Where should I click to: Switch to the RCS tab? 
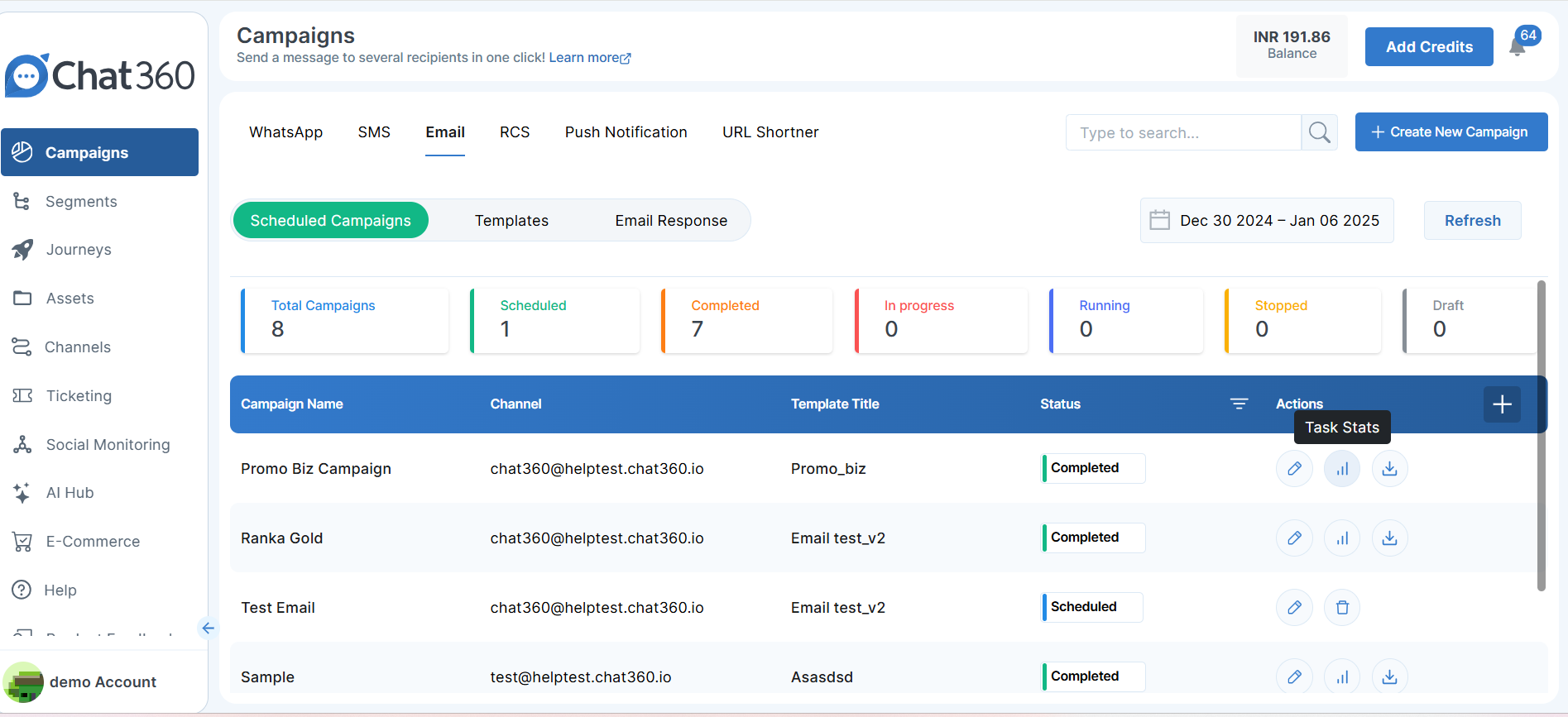click(x=515, y=132)
